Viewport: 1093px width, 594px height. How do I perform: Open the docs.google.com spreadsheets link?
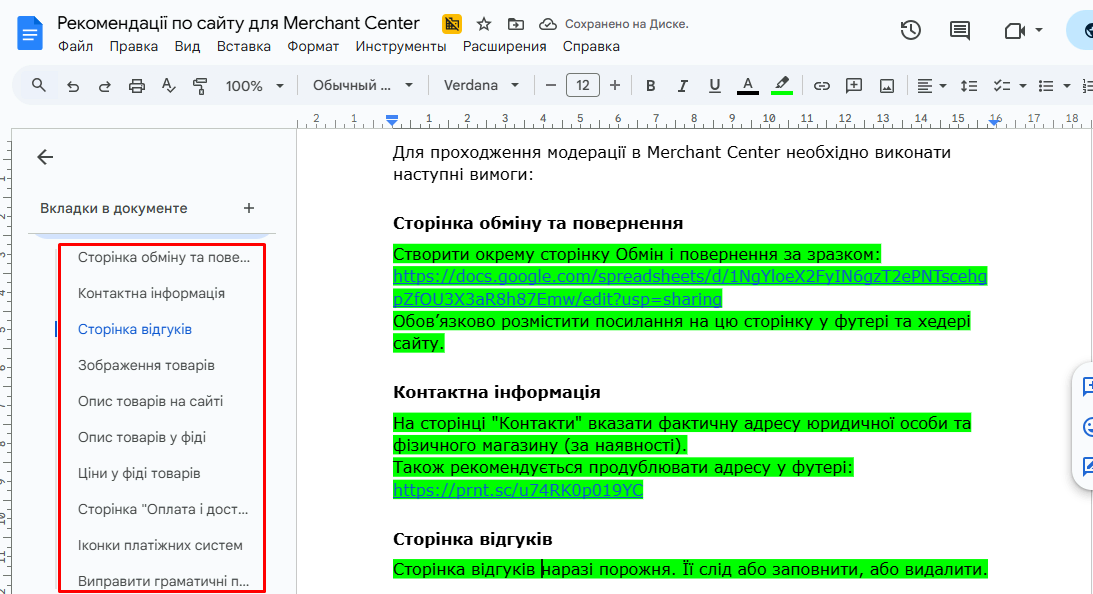pyautogui.click(x=690, y=288)
